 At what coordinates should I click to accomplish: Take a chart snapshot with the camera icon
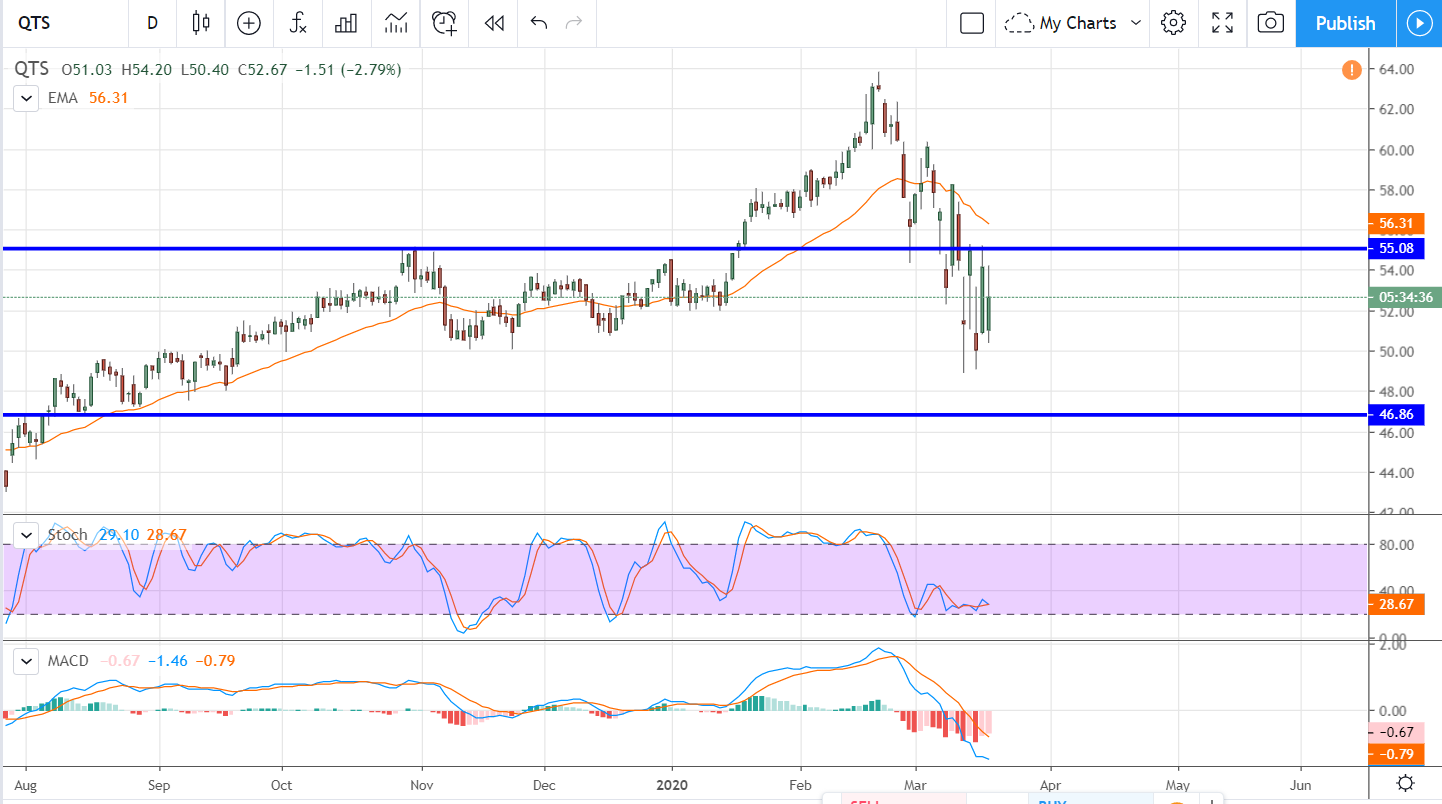pos(1270,23)
